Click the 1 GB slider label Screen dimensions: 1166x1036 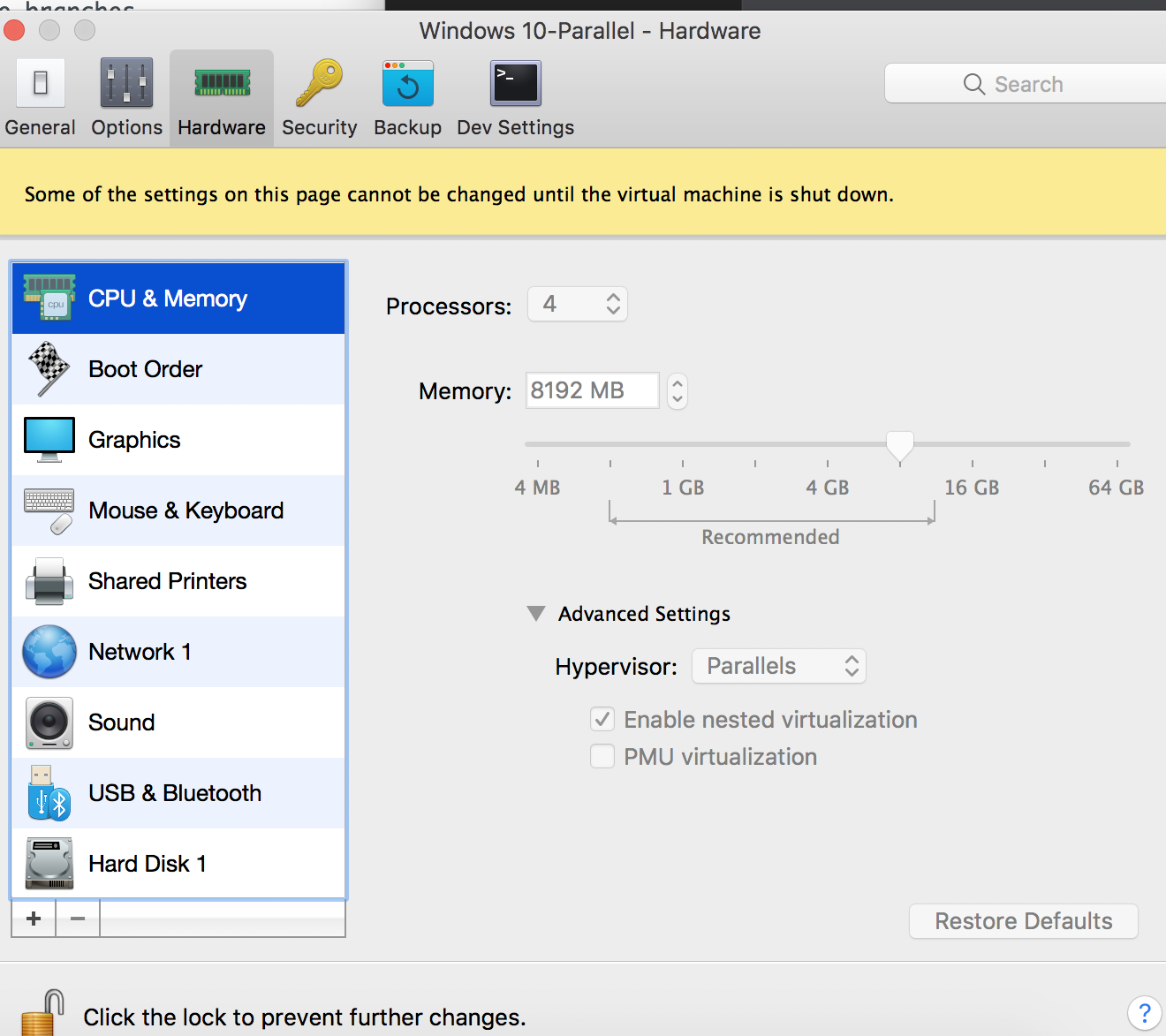tap(683, 488)
